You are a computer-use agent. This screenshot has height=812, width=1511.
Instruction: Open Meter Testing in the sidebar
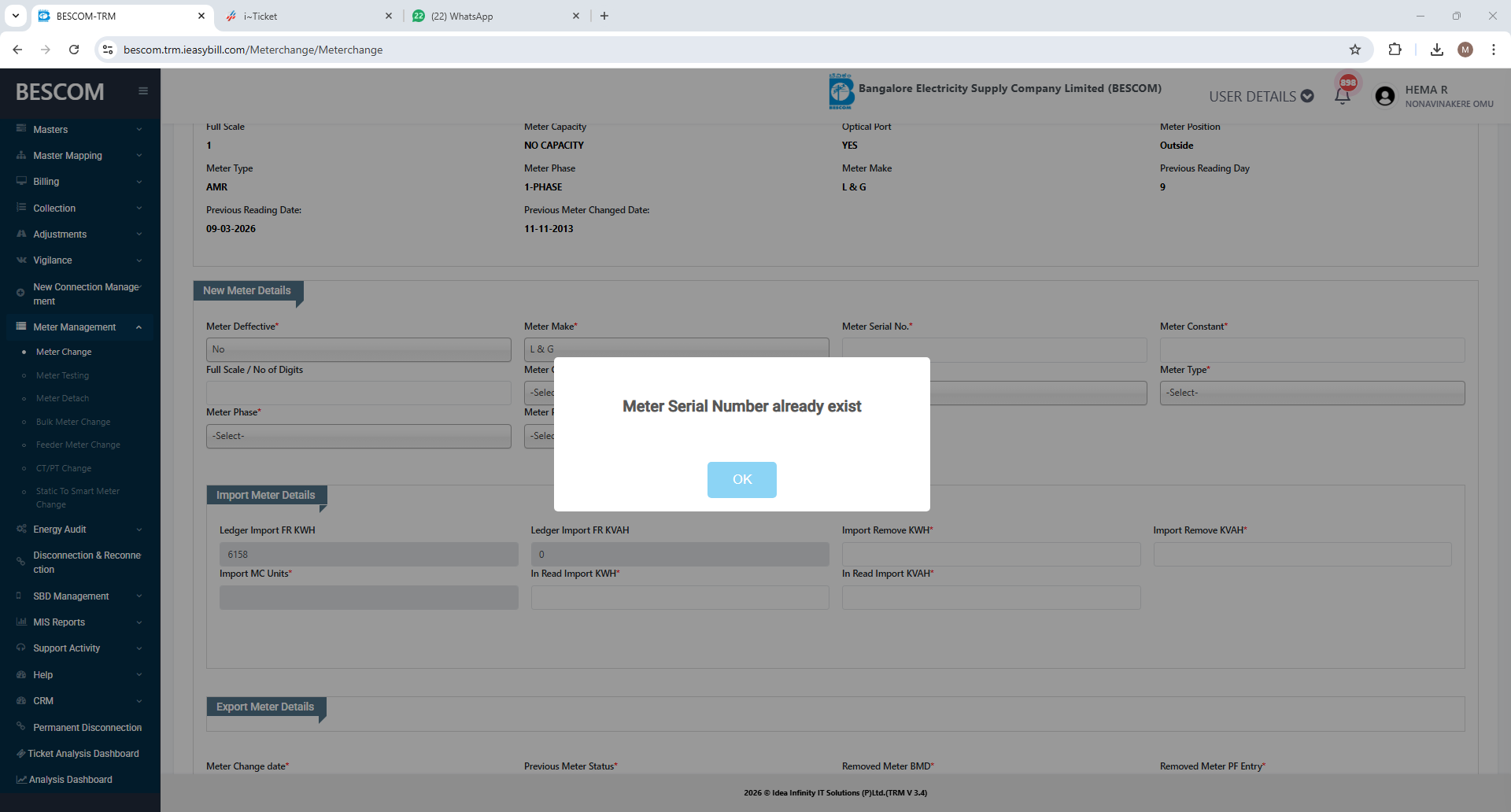point(62,375)
